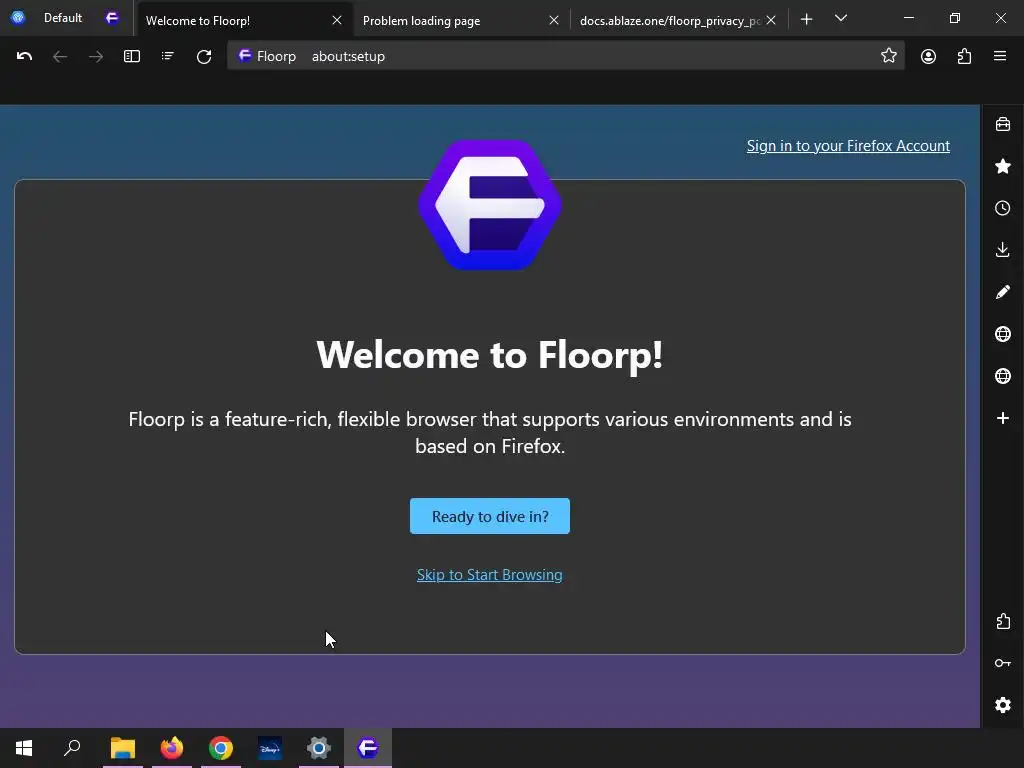Screen dimensions: 1024x768
Task: Close the Welcome to Floorp! tab
Action: 337,20
